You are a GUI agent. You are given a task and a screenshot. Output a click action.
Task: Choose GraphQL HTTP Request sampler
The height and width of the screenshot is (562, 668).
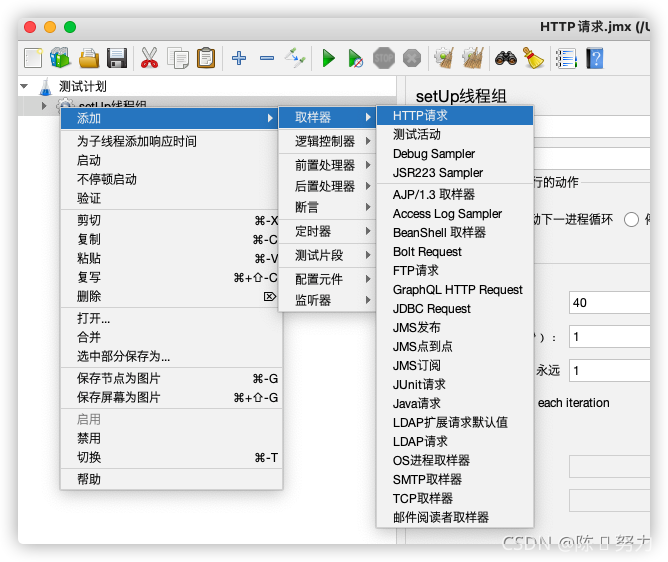pyautogui.click(x=455, y=290)
